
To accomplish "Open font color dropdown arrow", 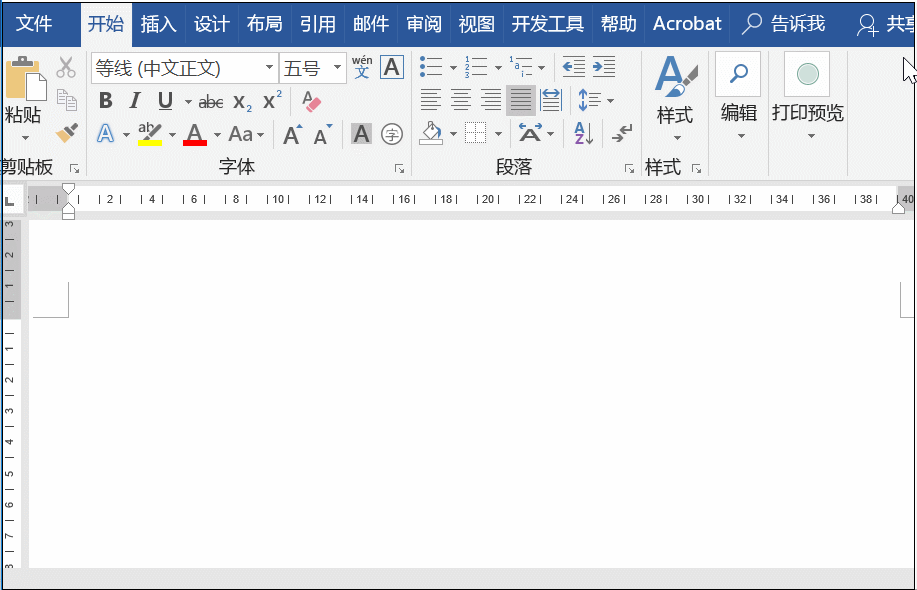I will coord(218,135).
